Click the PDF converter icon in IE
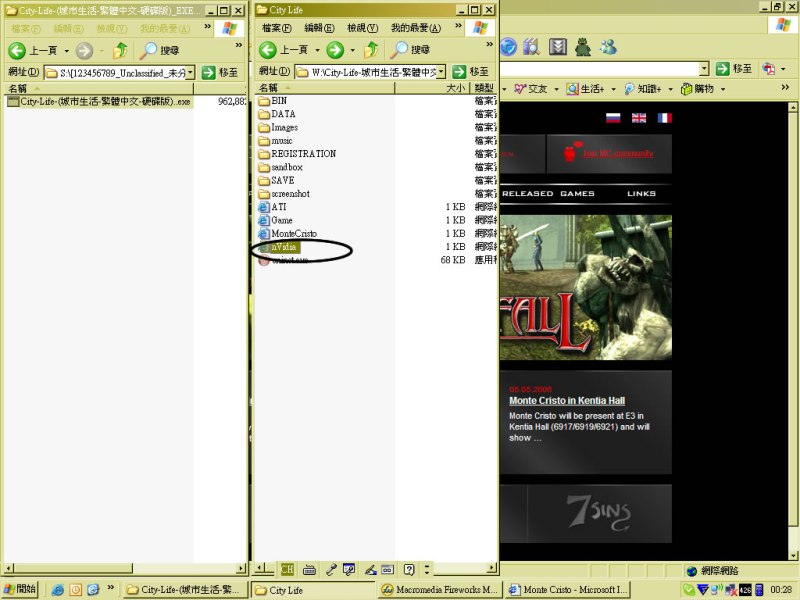 point(769,68)
